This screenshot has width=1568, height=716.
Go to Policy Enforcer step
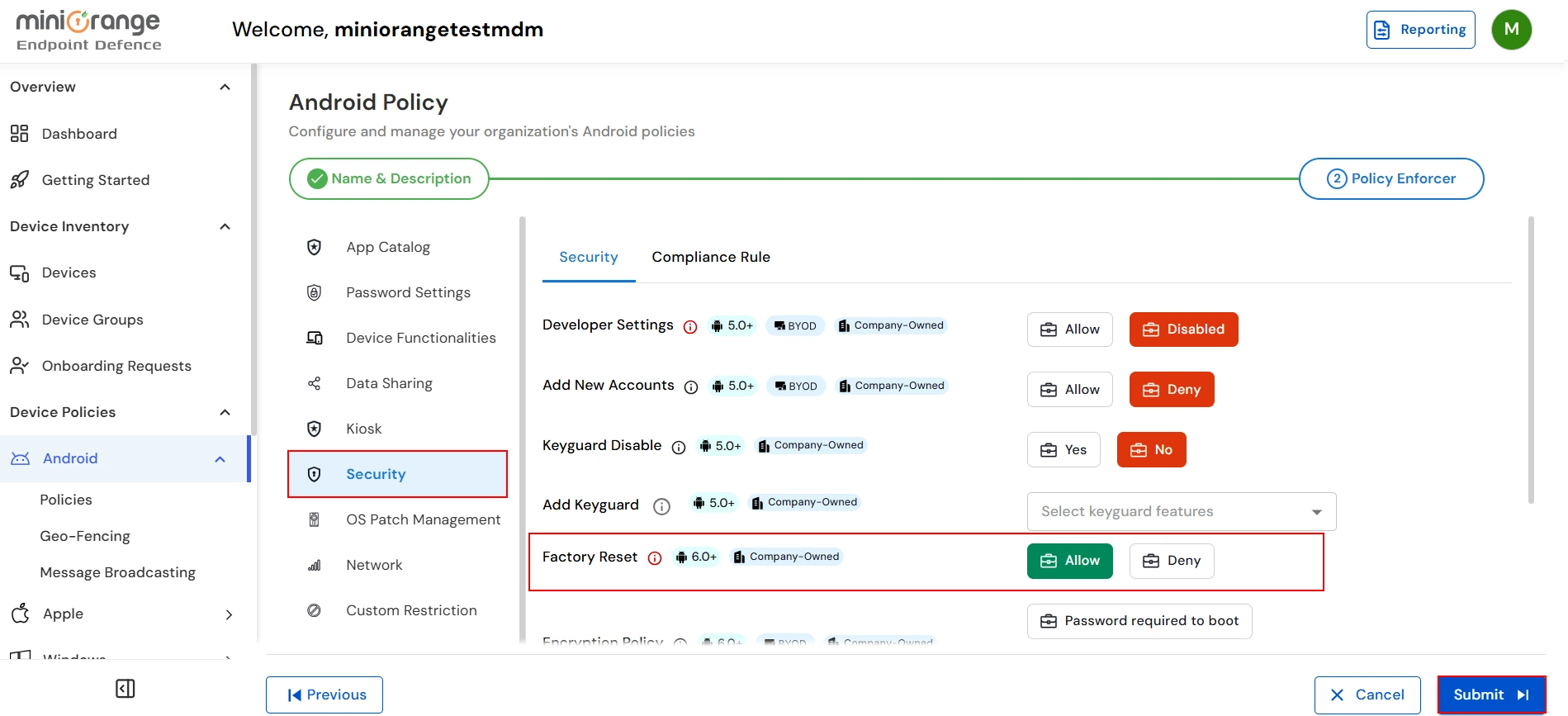[1391, 178]
